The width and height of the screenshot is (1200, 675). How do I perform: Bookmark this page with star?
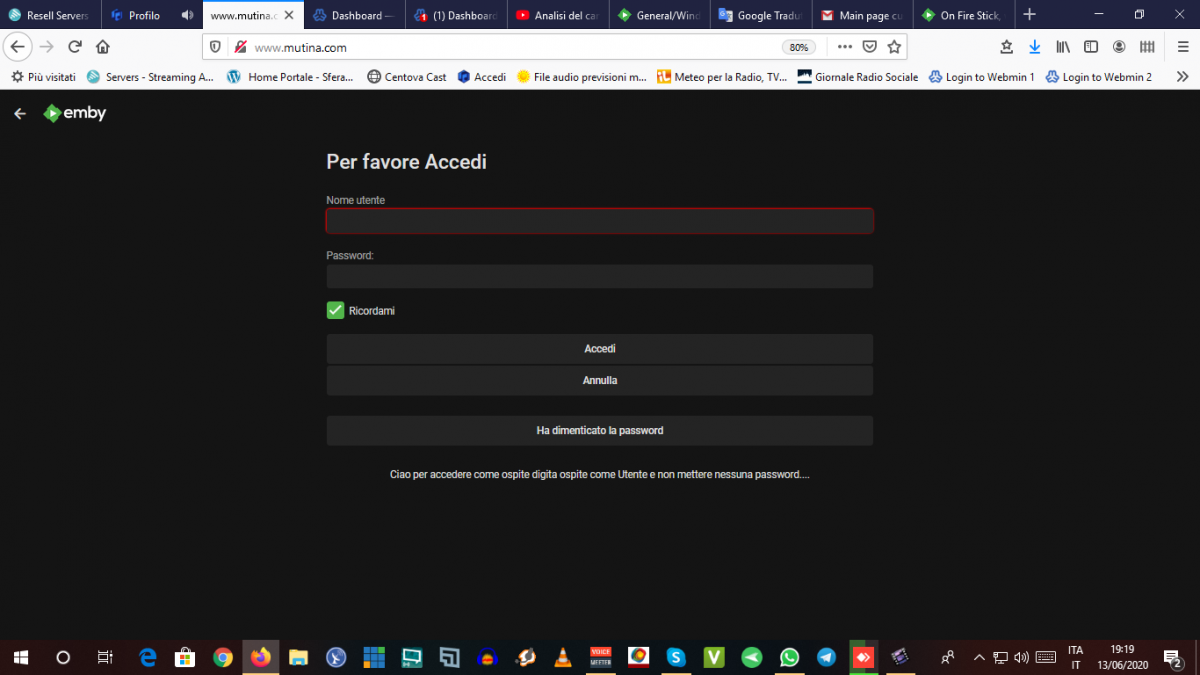pos(894,47)
